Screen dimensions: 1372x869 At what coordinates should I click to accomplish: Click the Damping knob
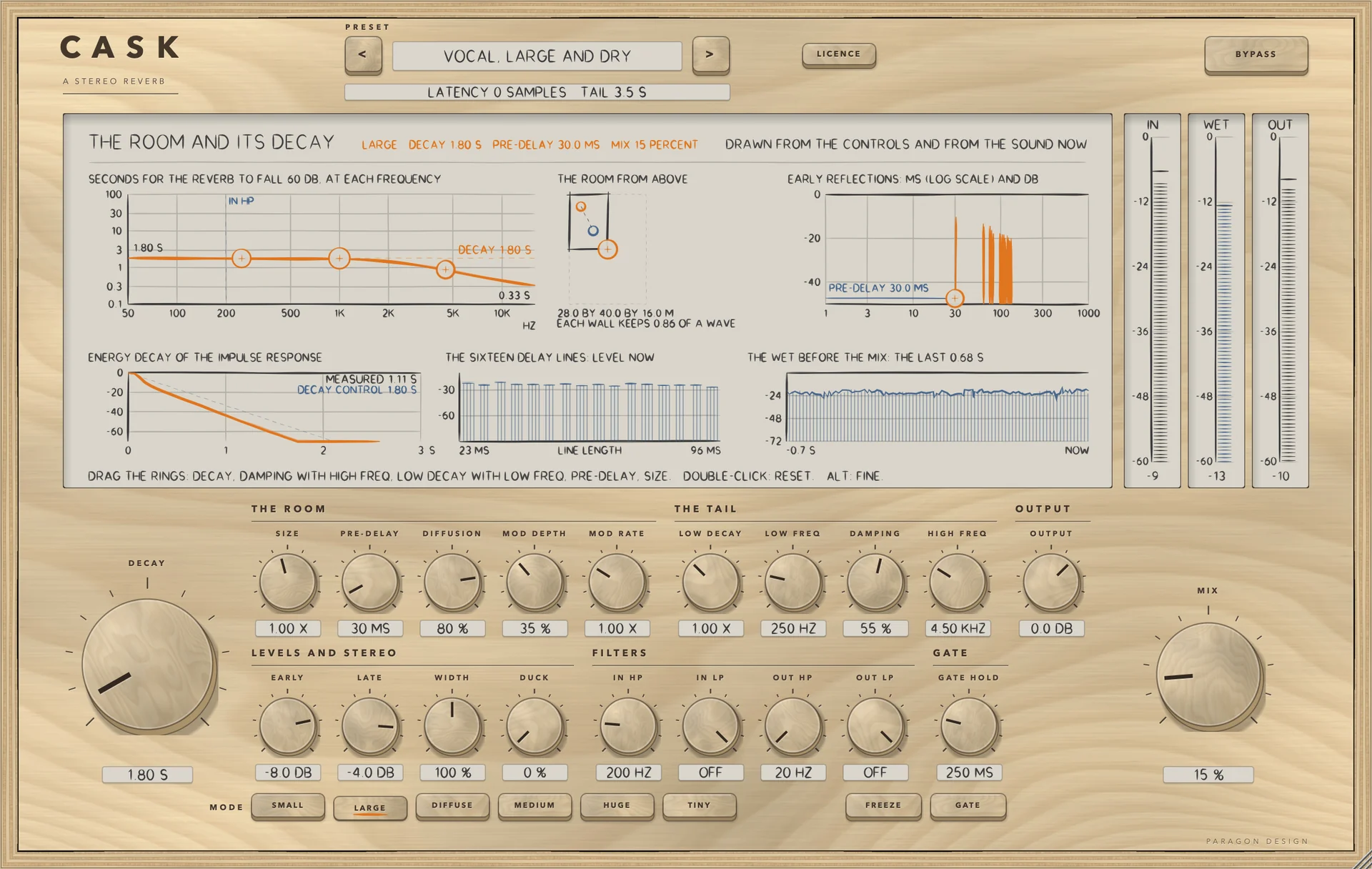coord(875,582)
